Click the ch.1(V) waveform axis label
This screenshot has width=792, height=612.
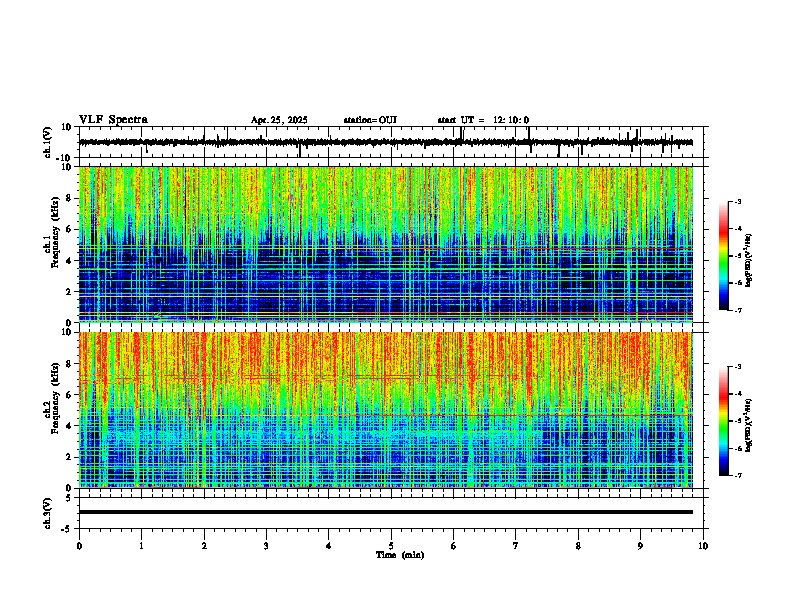(x=48, y=142)
